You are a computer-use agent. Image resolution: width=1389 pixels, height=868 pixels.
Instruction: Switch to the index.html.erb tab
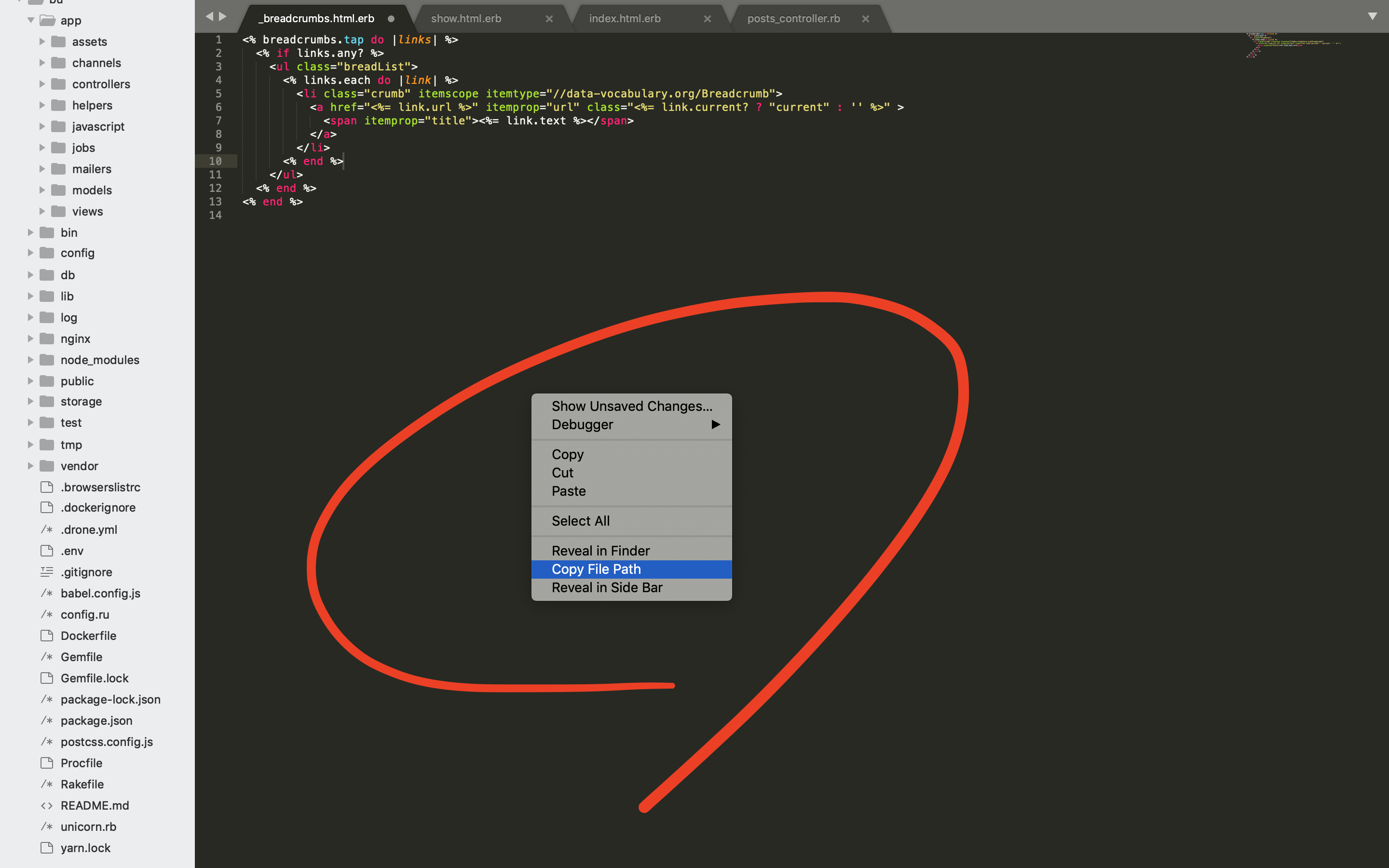point(625,18)
